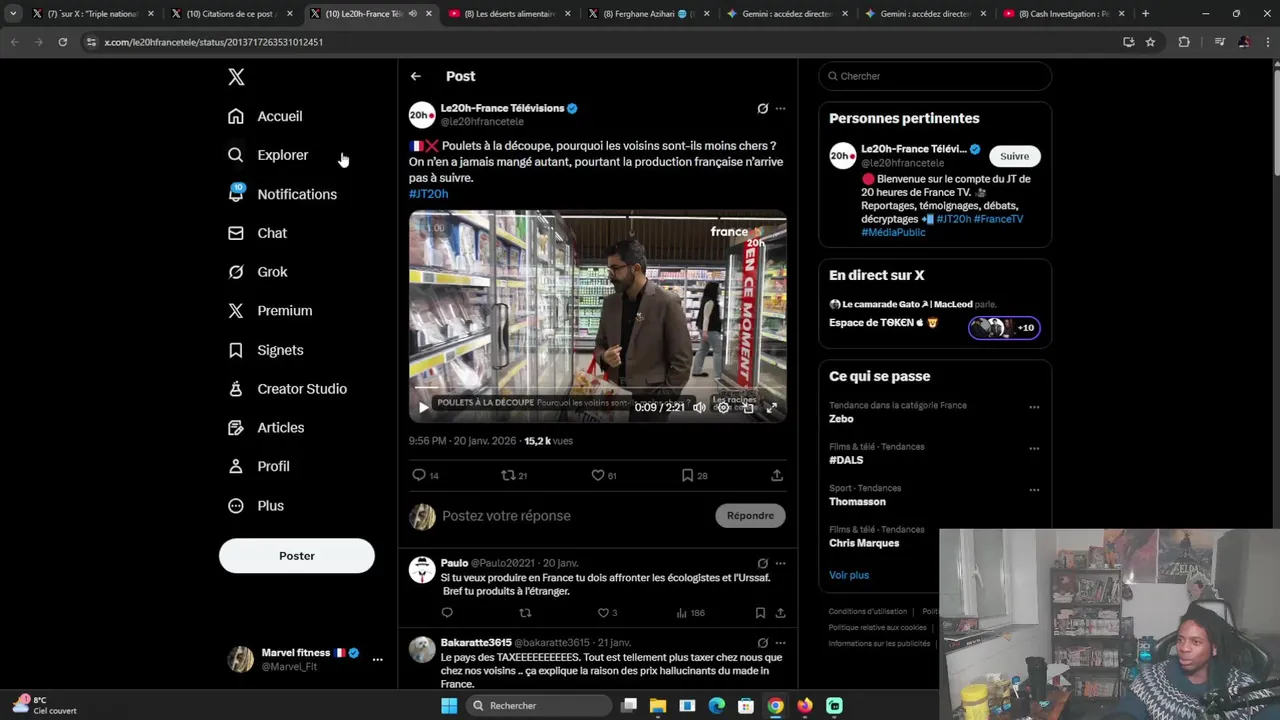
Task: Open tab search dropdown arrow
Action: (x=13, y=14)
